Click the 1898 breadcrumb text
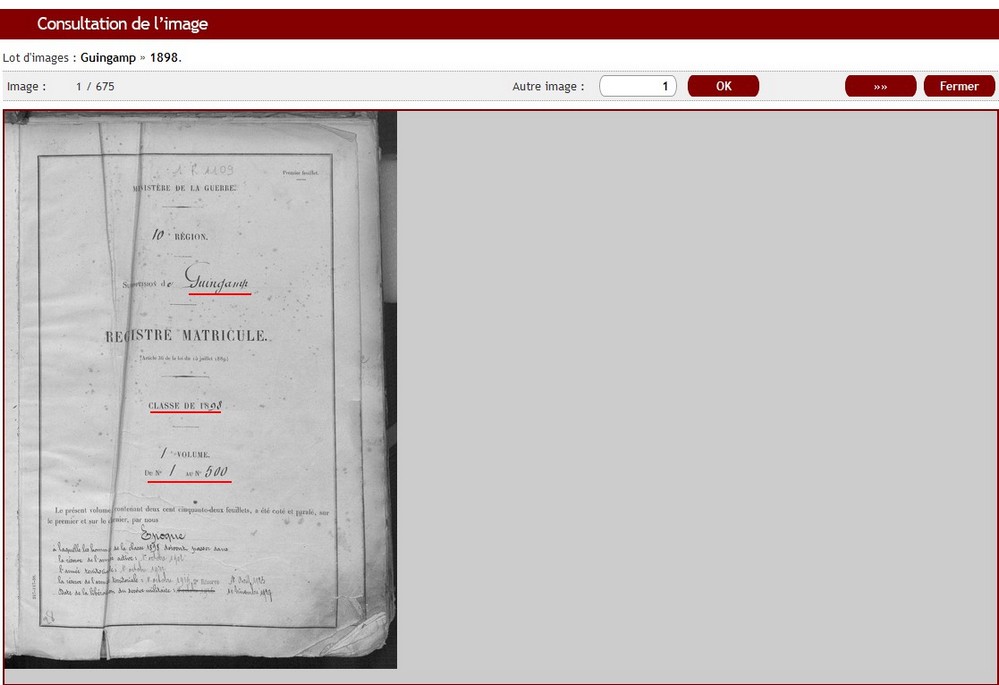The image size is (999, 685). [164, 58]
